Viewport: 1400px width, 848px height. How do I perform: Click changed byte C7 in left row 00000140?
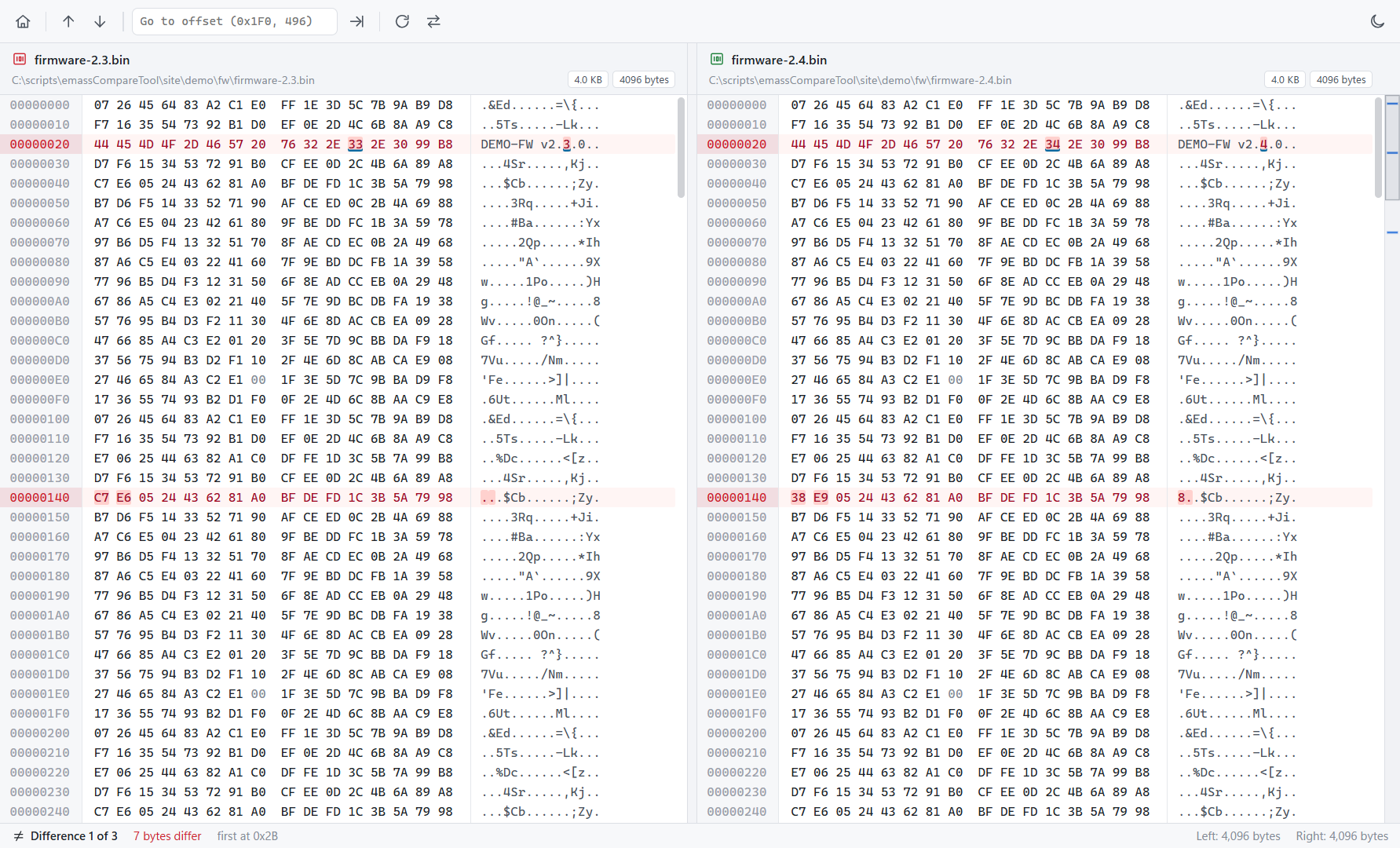101,498
